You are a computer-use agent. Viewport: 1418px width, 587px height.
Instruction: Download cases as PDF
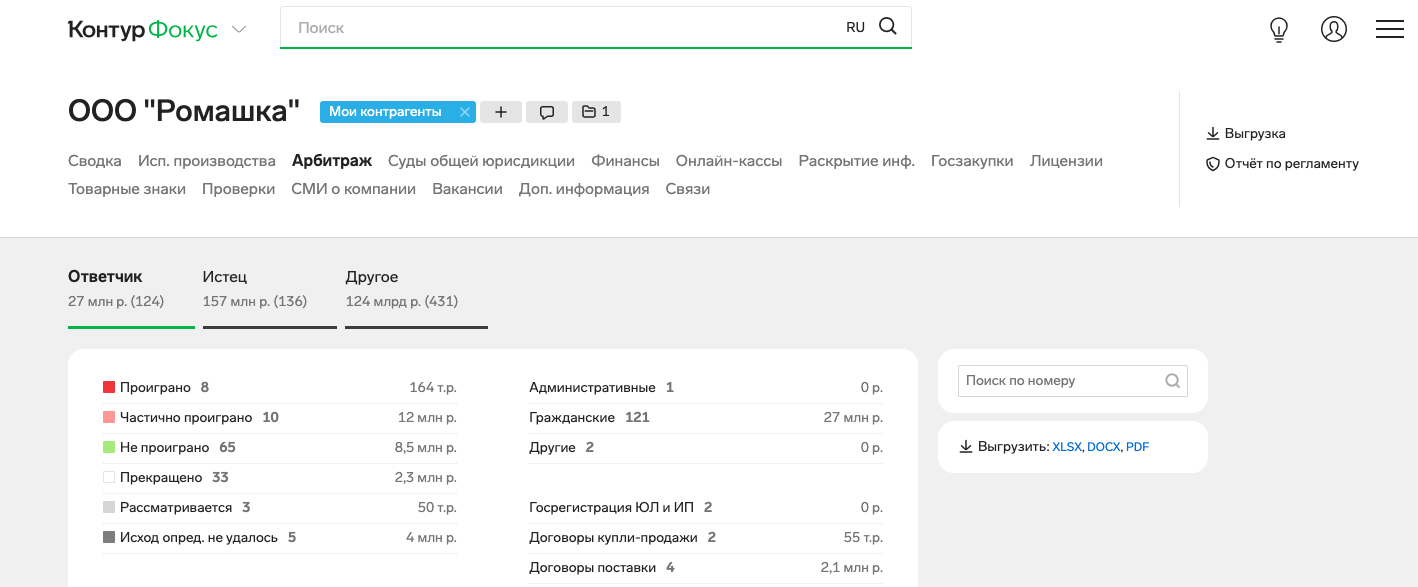coord(1137,447)
